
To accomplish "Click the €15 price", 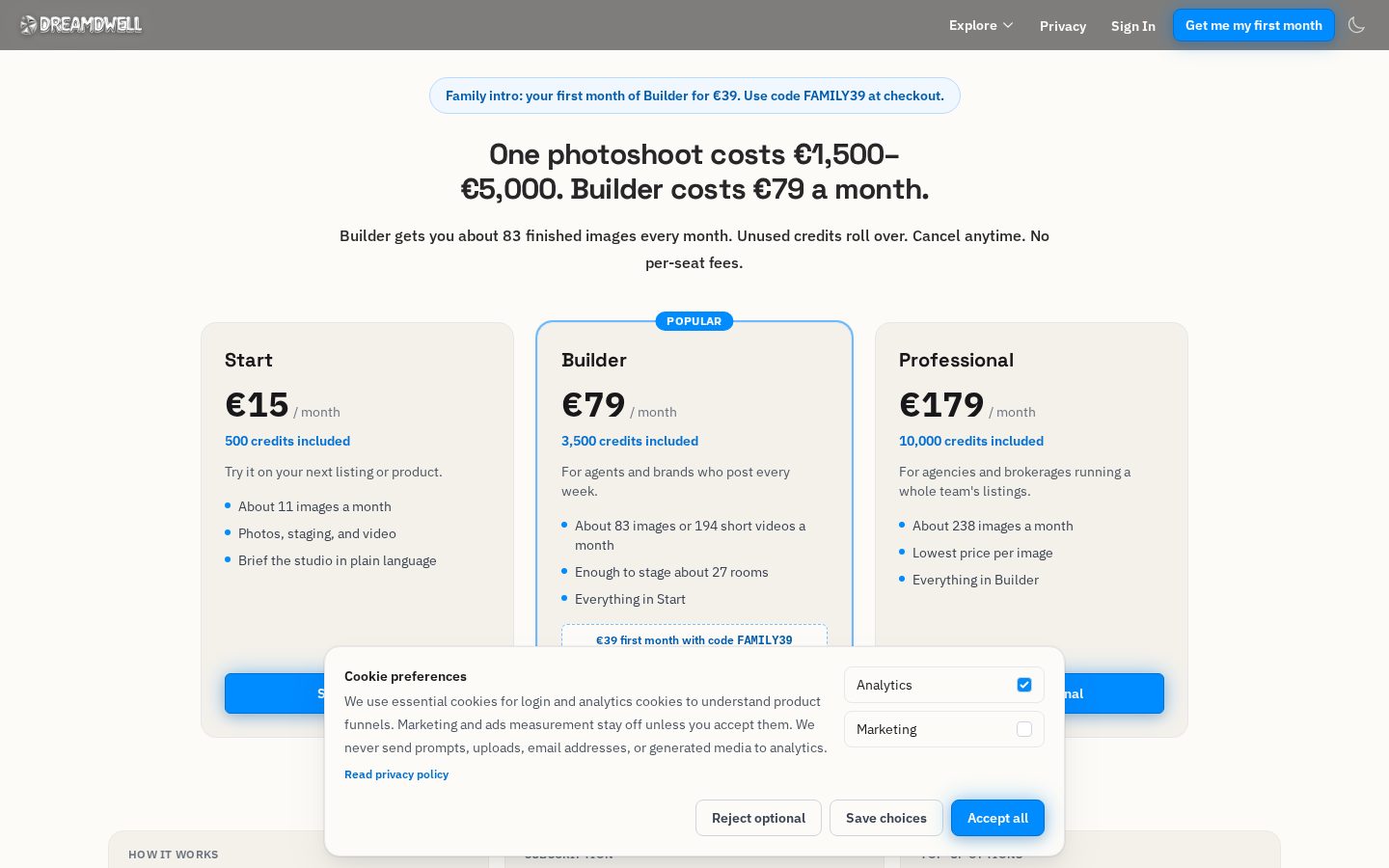I will click(257, 404).
